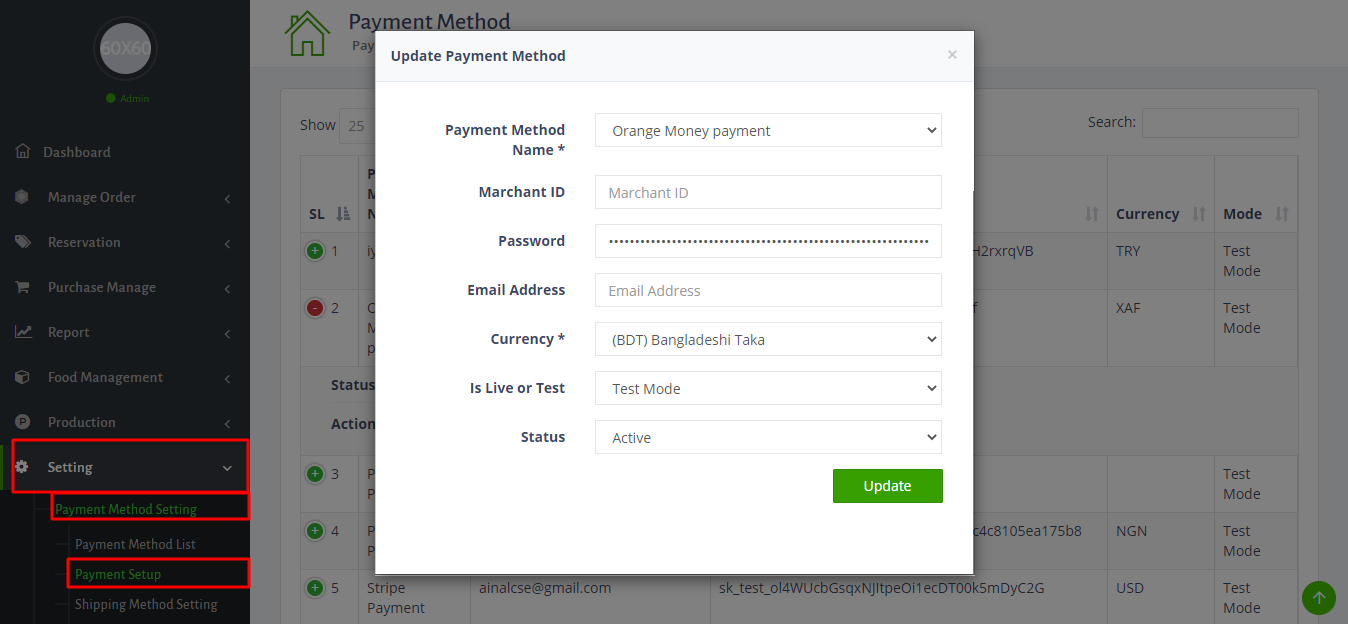Click the green scroll-to-top arrow

1318,597
